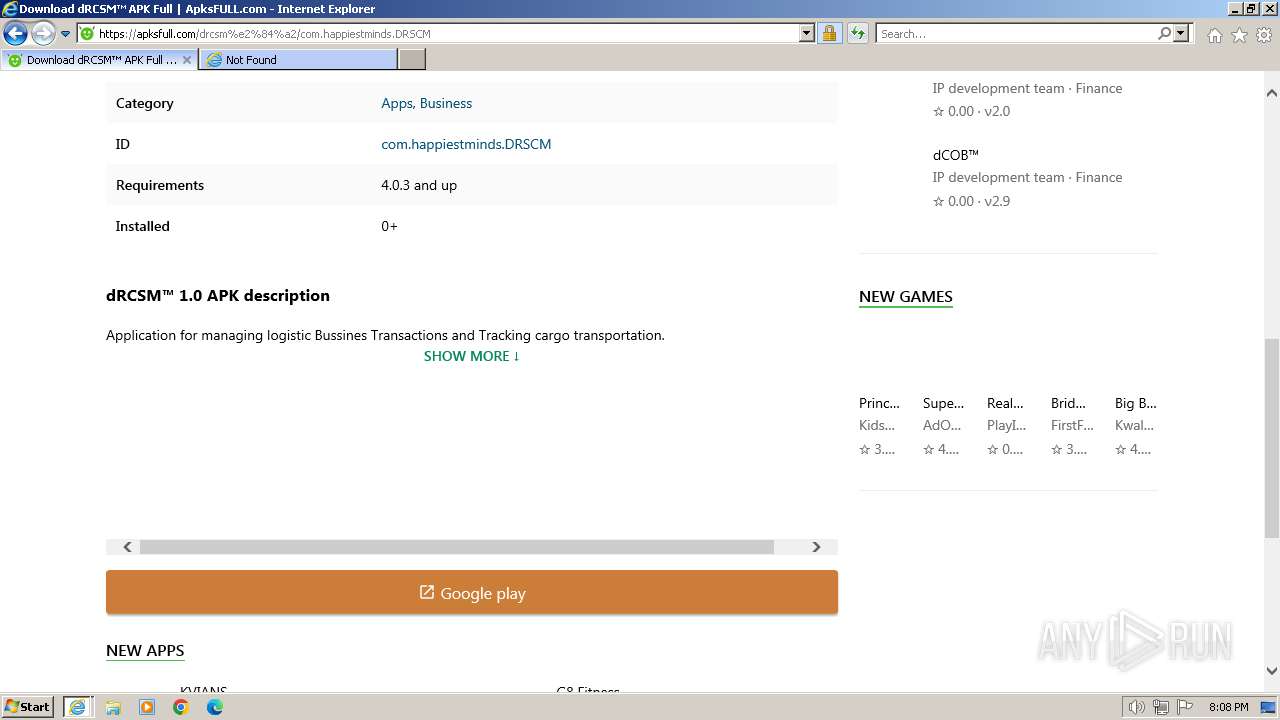
Task: Open the Big B... game entry
Action: [1135, 403]
